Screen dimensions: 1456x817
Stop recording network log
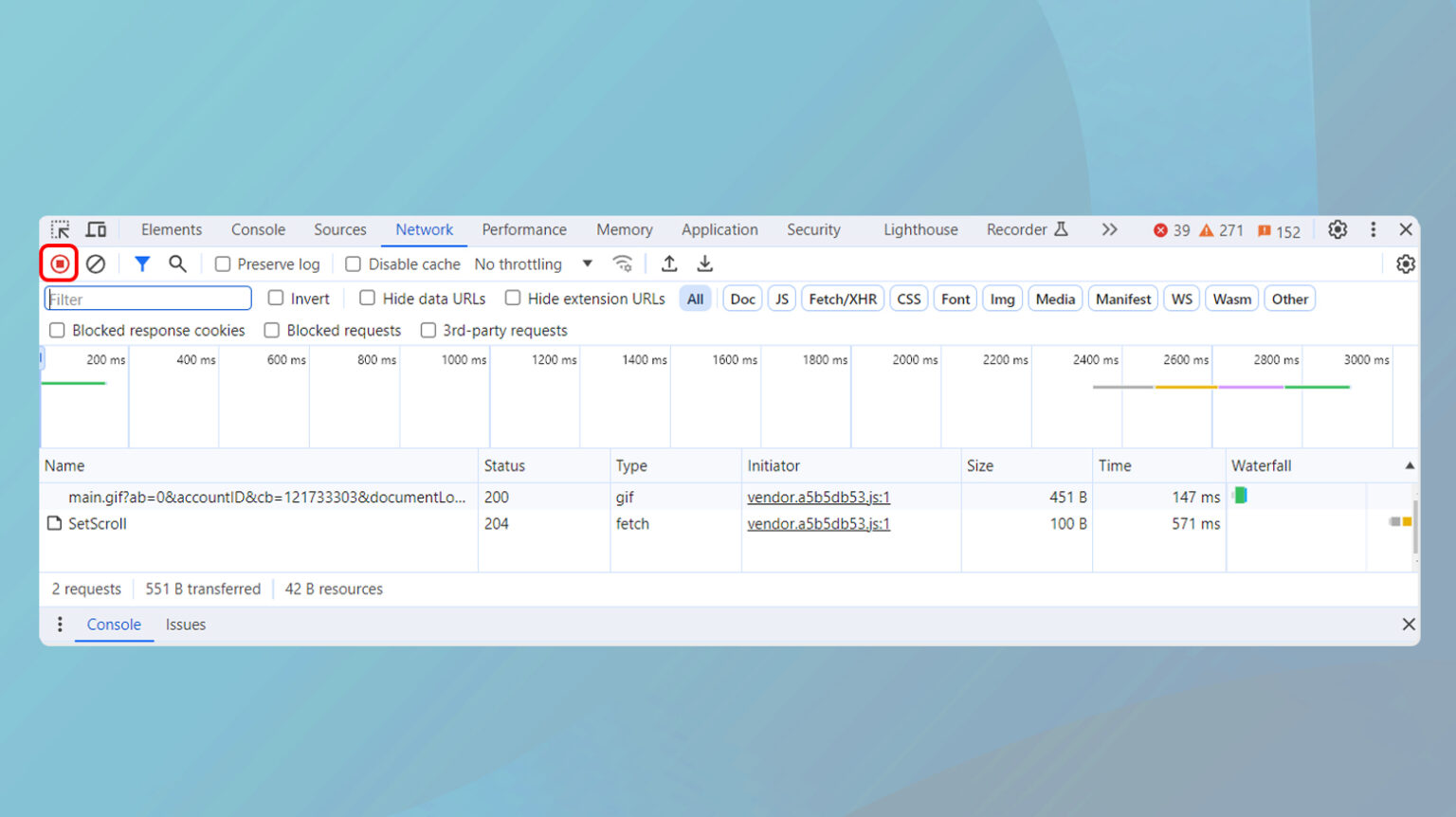(x=59, y=263)
